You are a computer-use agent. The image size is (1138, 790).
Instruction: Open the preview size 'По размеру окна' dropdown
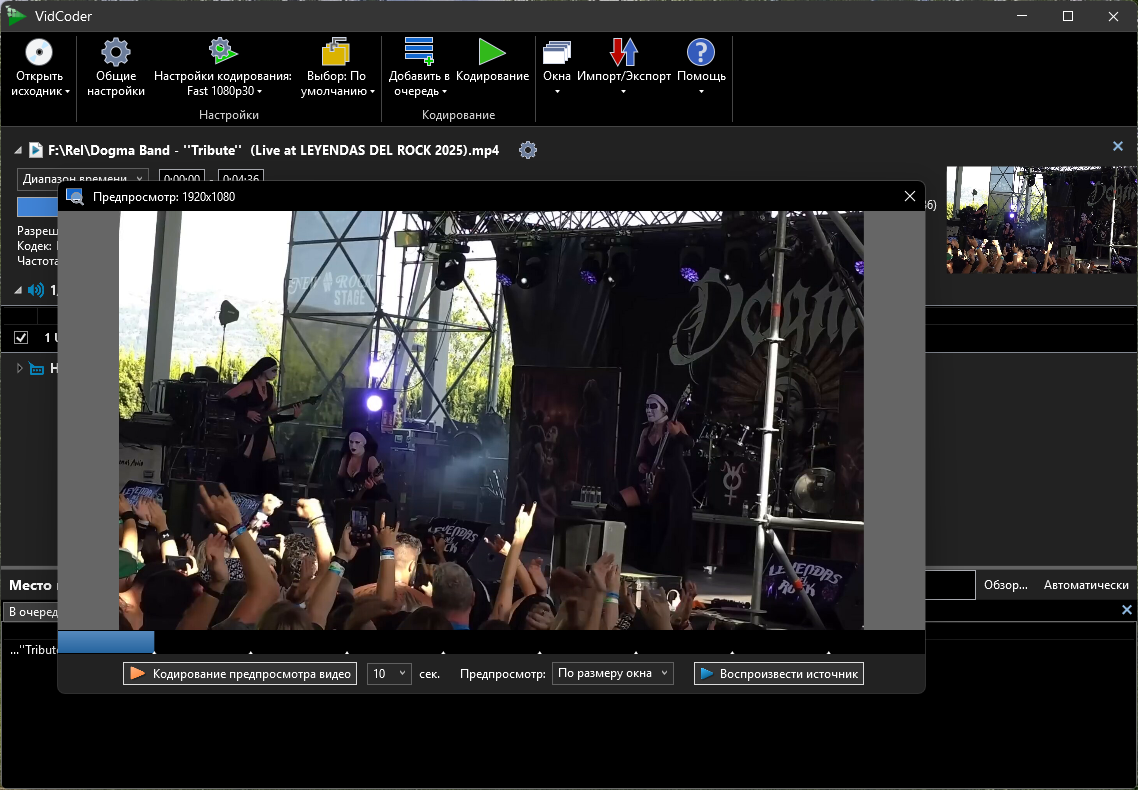(x=613, y=673)
